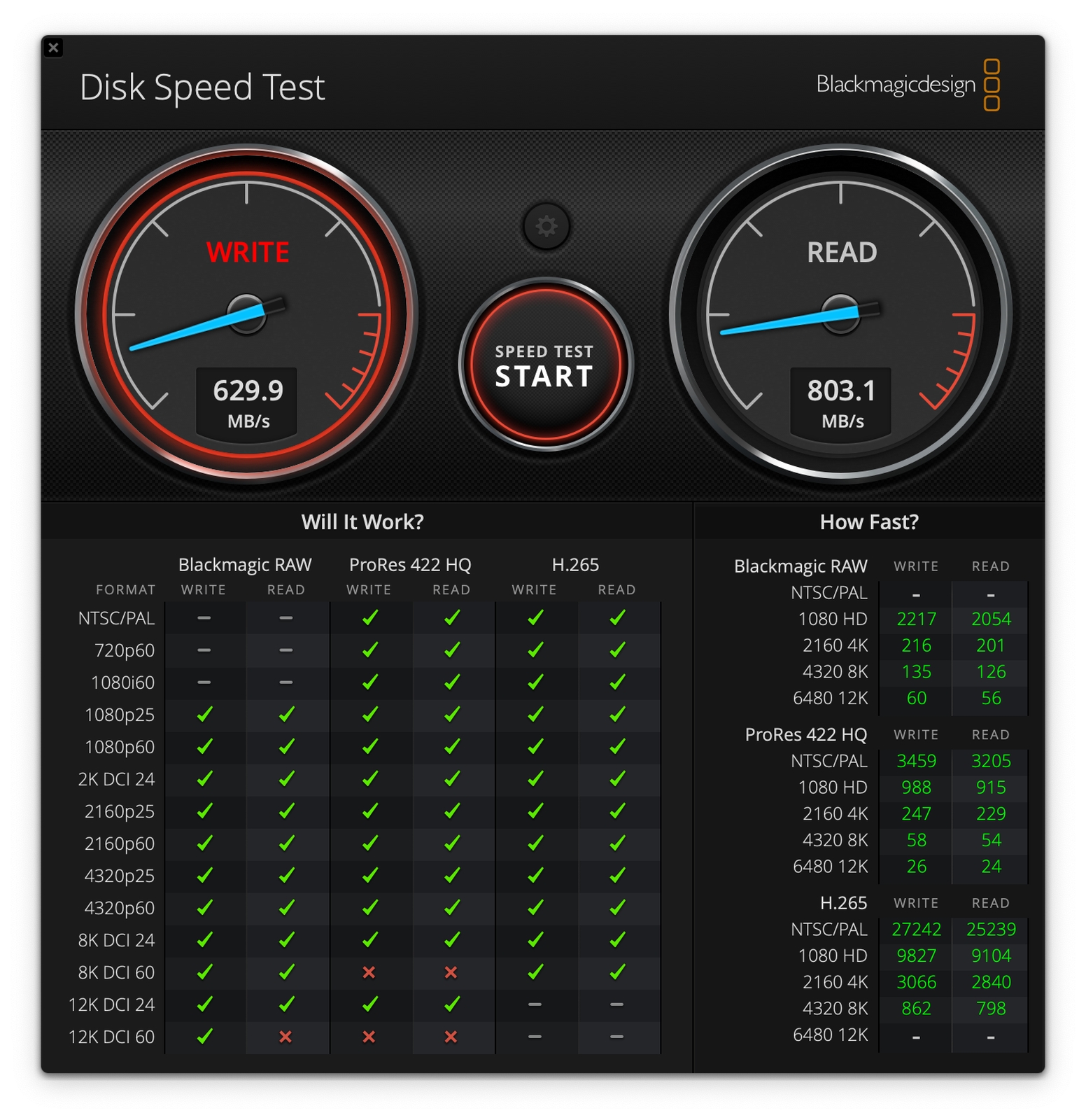
Task: Select the "Will It Work?" heading
Action: 362,522
